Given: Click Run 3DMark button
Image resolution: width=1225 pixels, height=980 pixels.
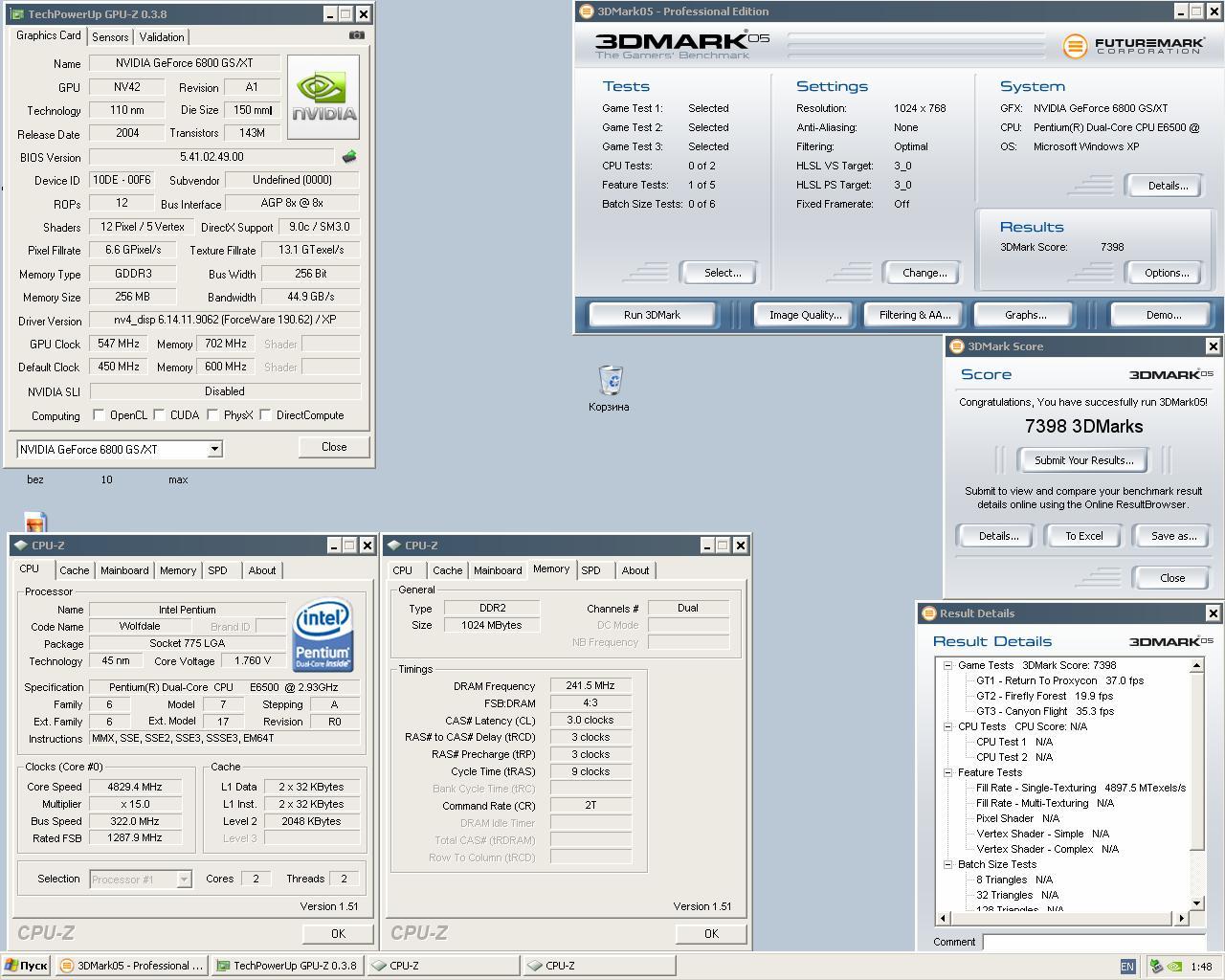Looking at the screenshot, I should [652, 315].
